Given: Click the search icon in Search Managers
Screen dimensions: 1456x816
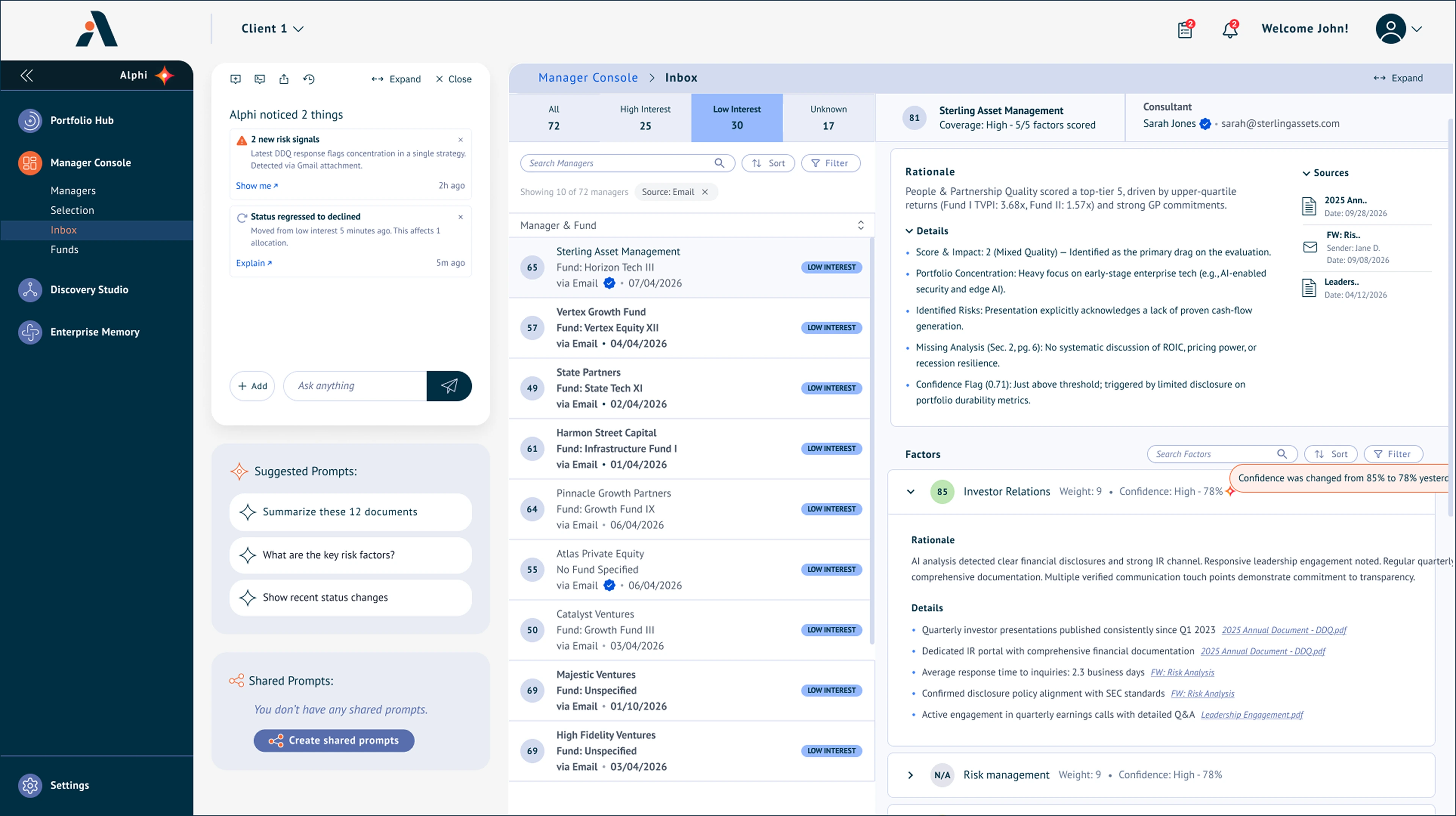Looking at the screenshot, I should pyautogui.click(x=719, y=163).
